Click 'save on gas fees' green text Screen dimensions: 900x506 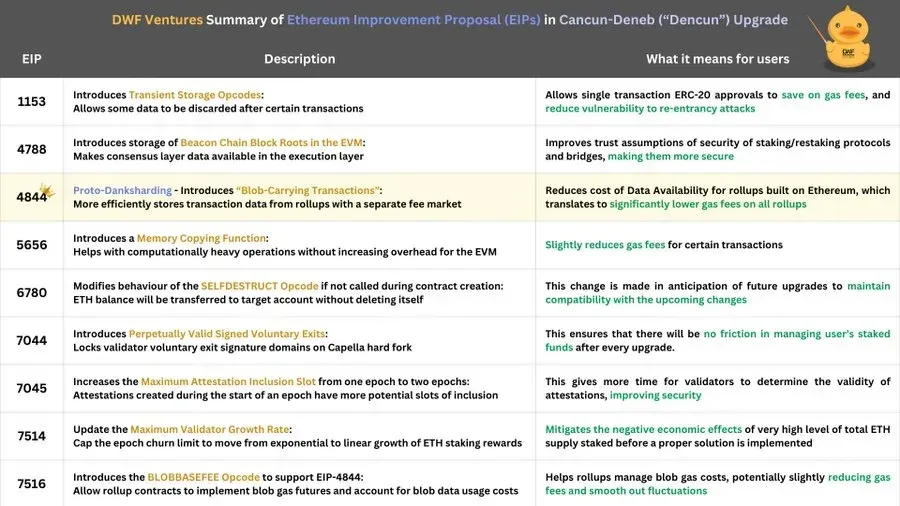(x=823, y=95)
